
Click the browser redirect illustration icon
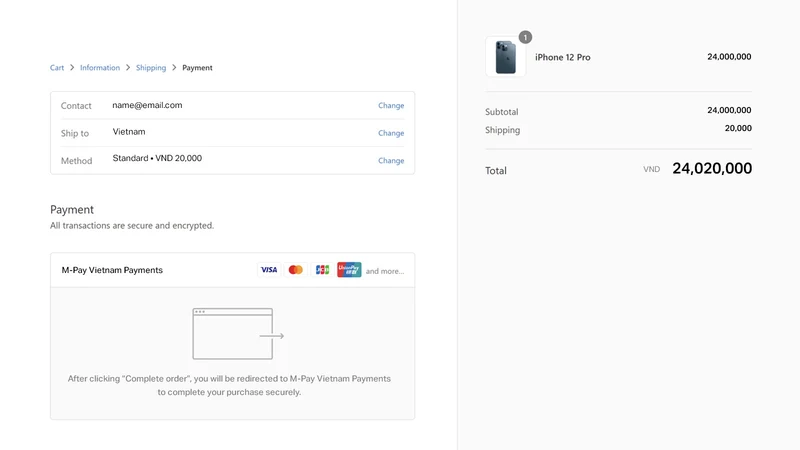[238, 334]
